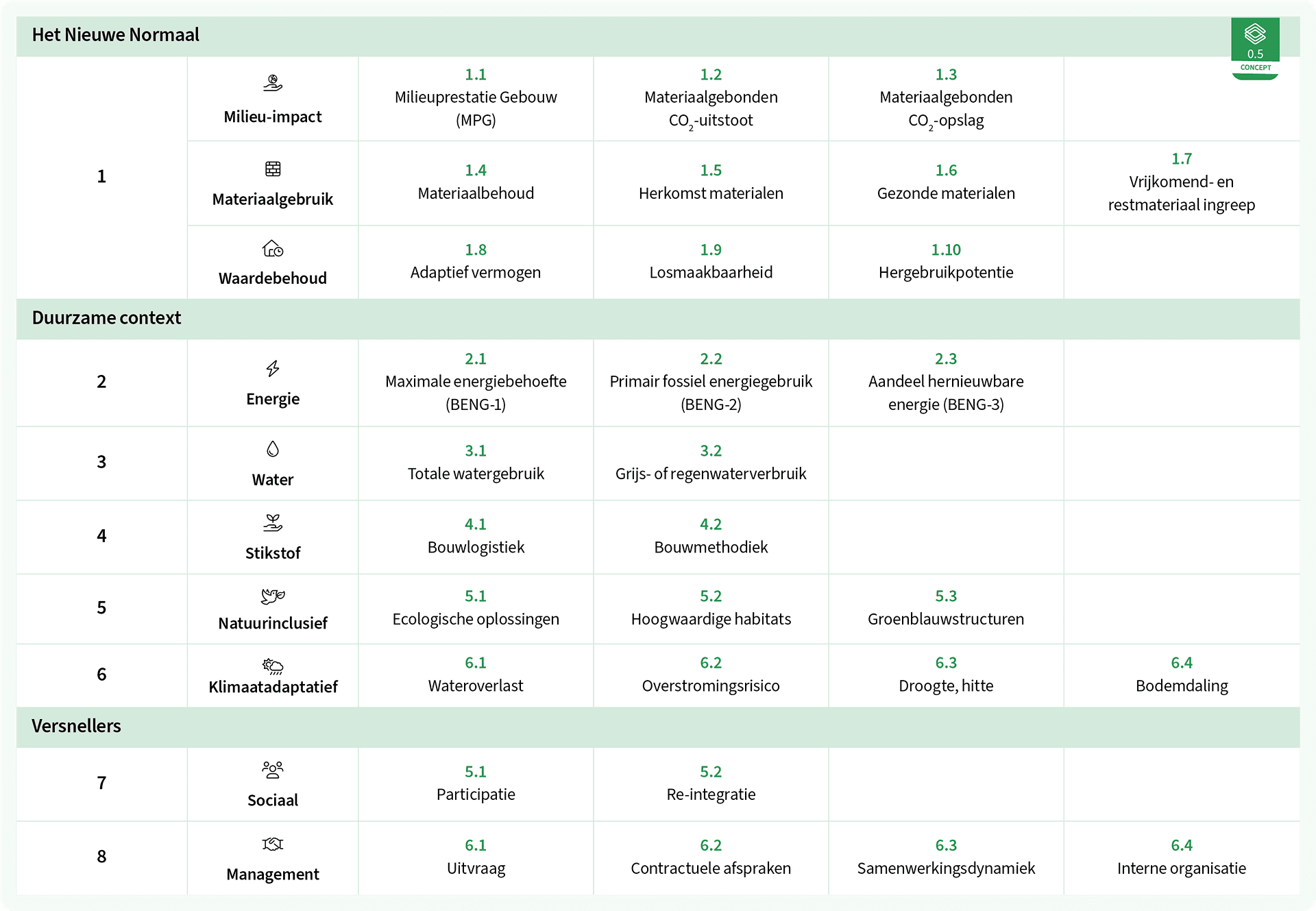Open 2.2 Primair fossiel energiegebruik cell

[711, 382]
